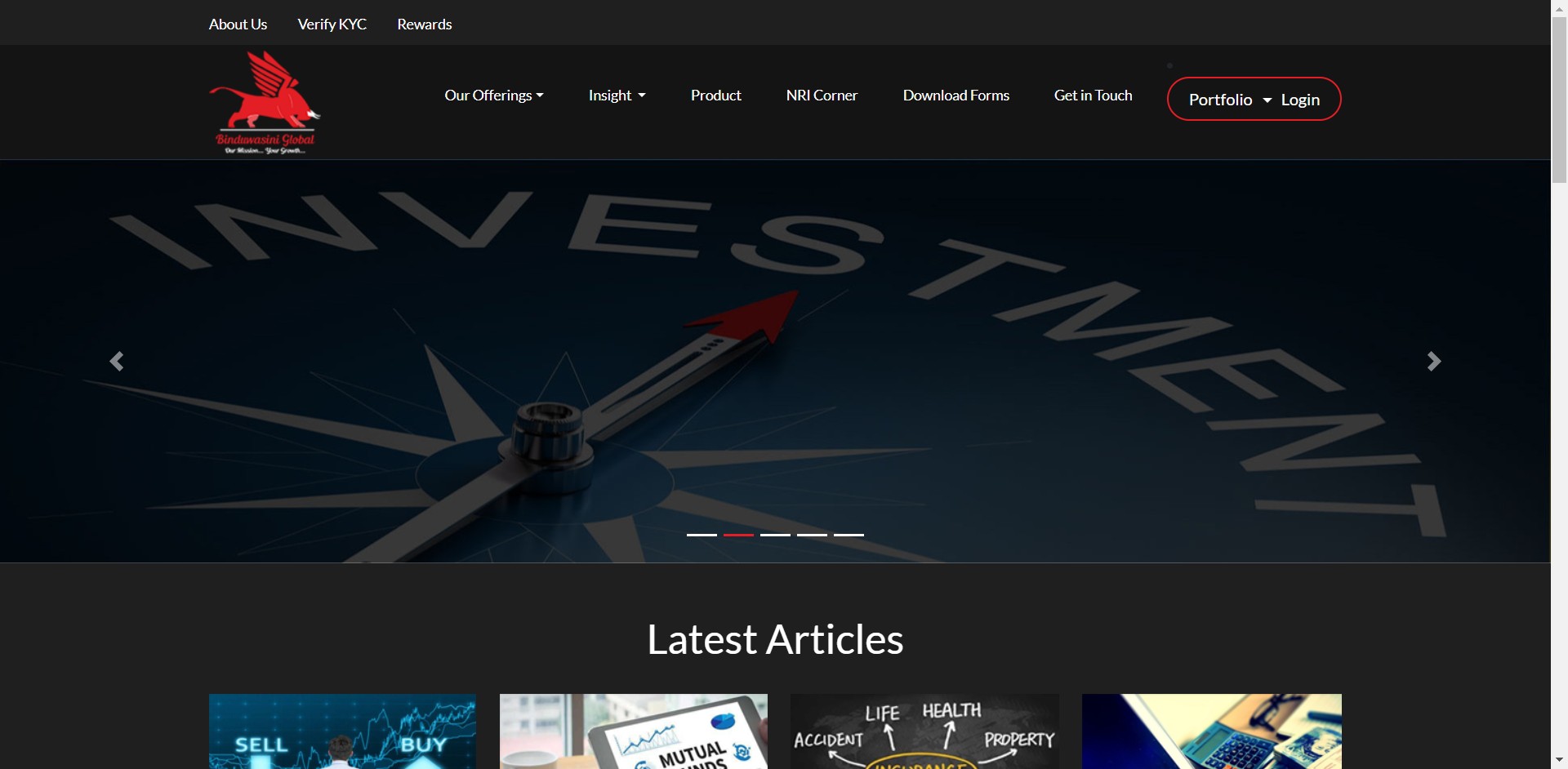Select the first carousel slide indicator

pyautogui.click(x=702, y=535)
